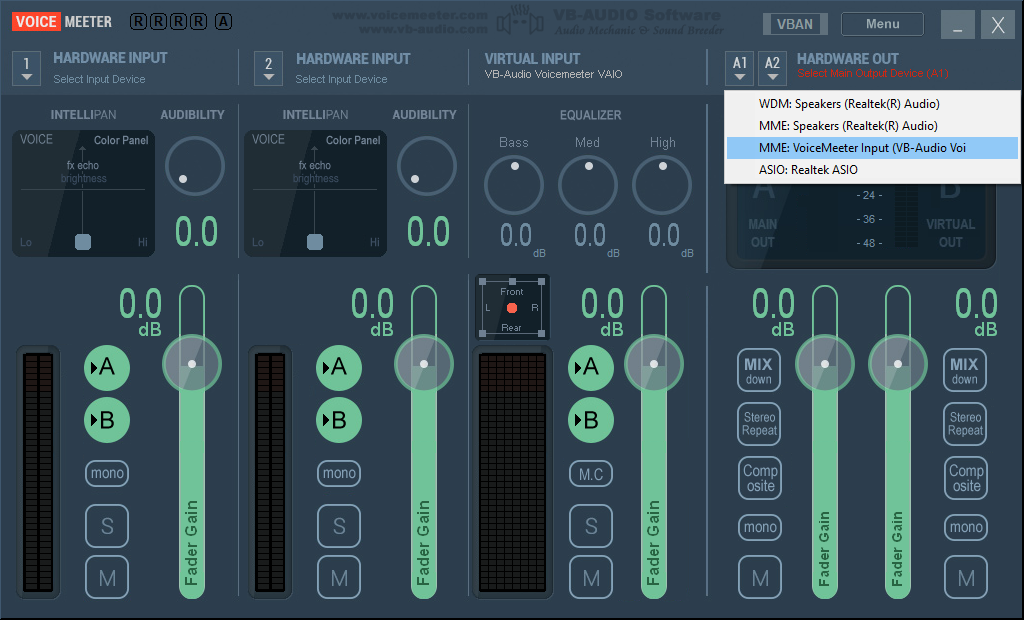Enable MIX down on virtual out bus
This screenshot has width=1024, height=620.
(x=965, y=370)
